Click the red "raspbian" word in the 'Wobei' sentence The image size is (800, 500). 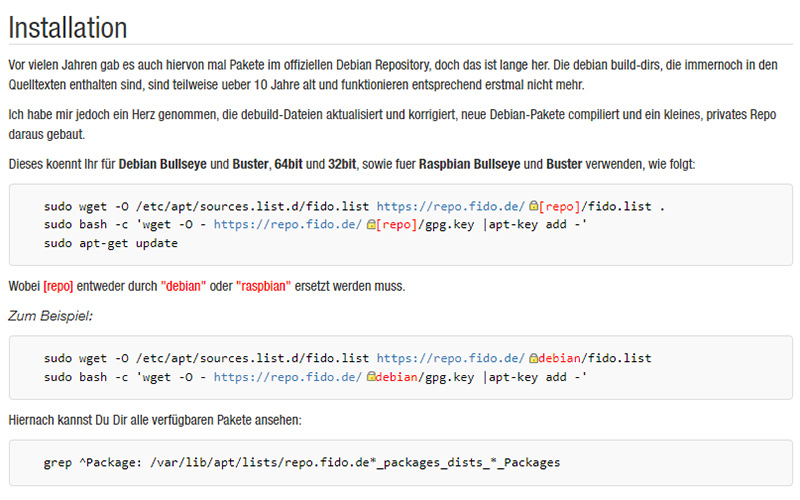click(263, 286)
